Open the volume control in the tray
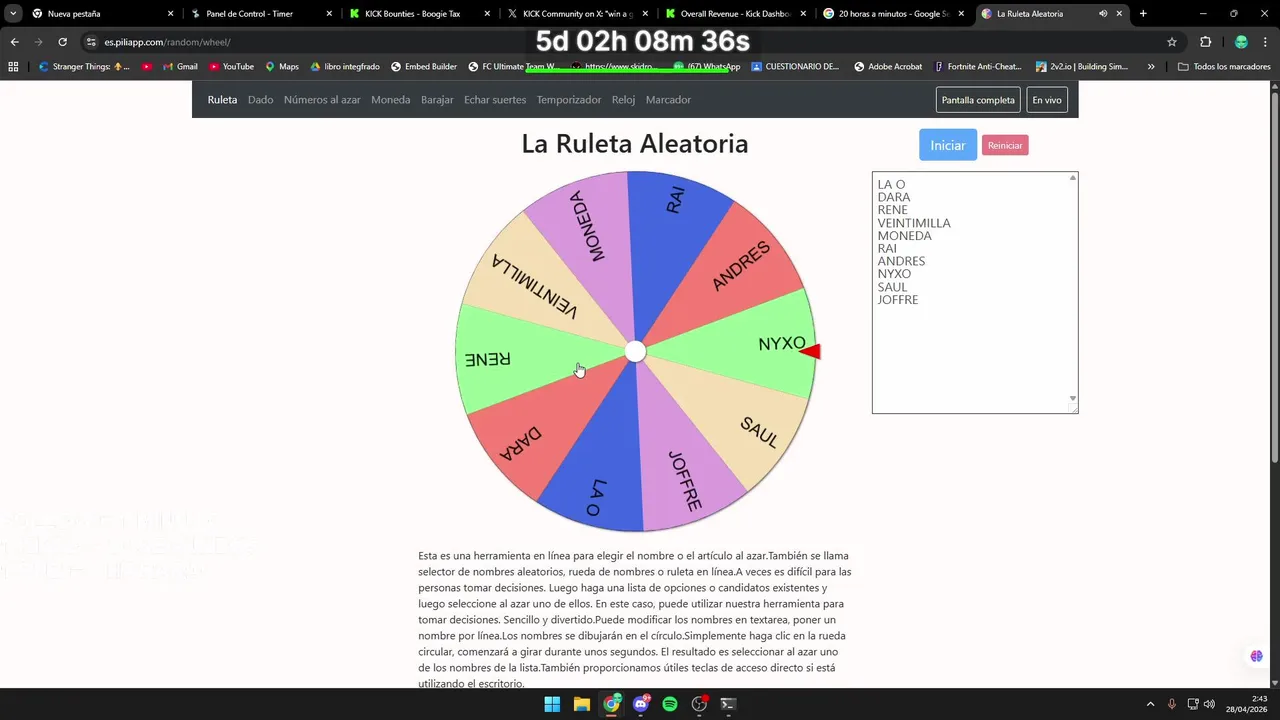Image resolution: width=1280 pixels, height=720 pixels. pos(1209,704)
